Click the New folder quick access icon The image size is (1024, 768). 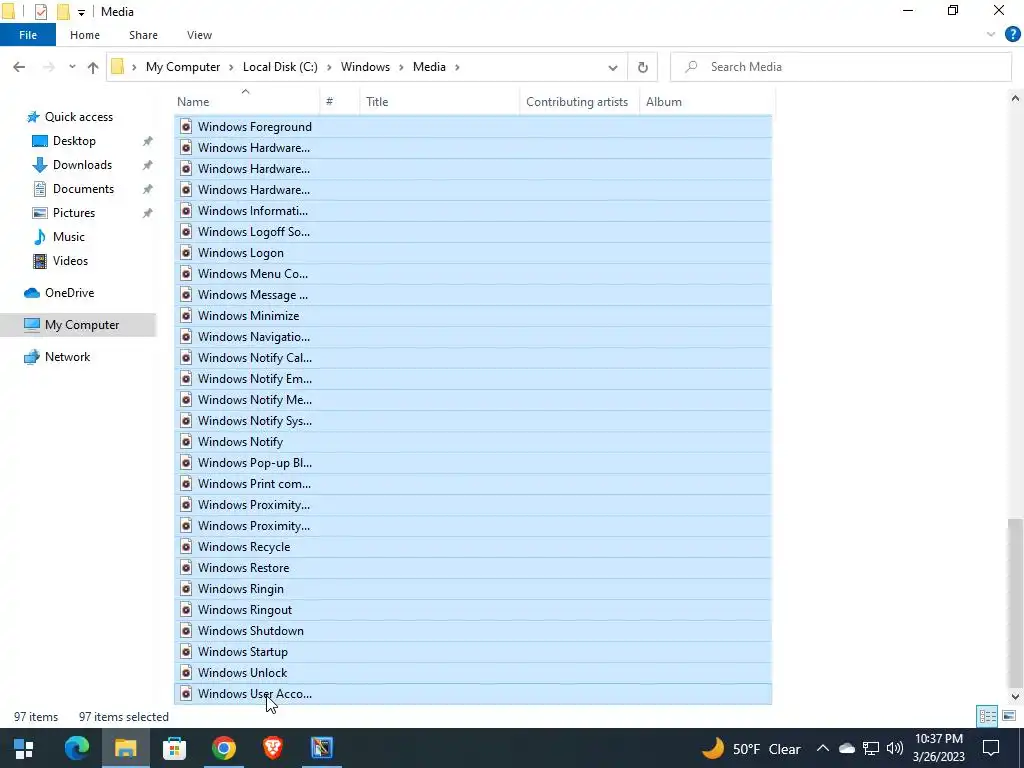pyautogui.click(x=63, y=12)
